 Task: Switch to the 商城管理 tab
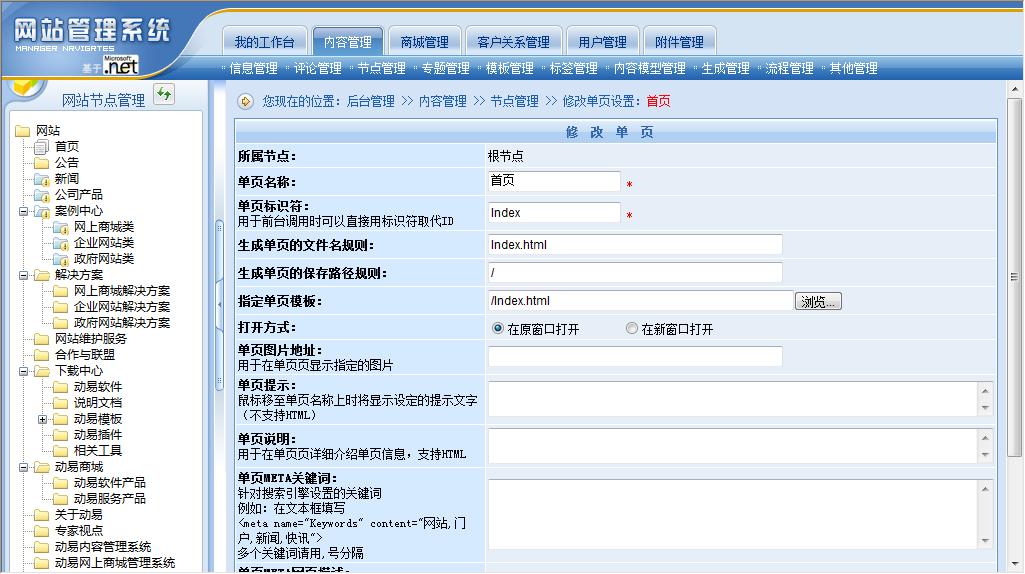[x=424, y=42]
